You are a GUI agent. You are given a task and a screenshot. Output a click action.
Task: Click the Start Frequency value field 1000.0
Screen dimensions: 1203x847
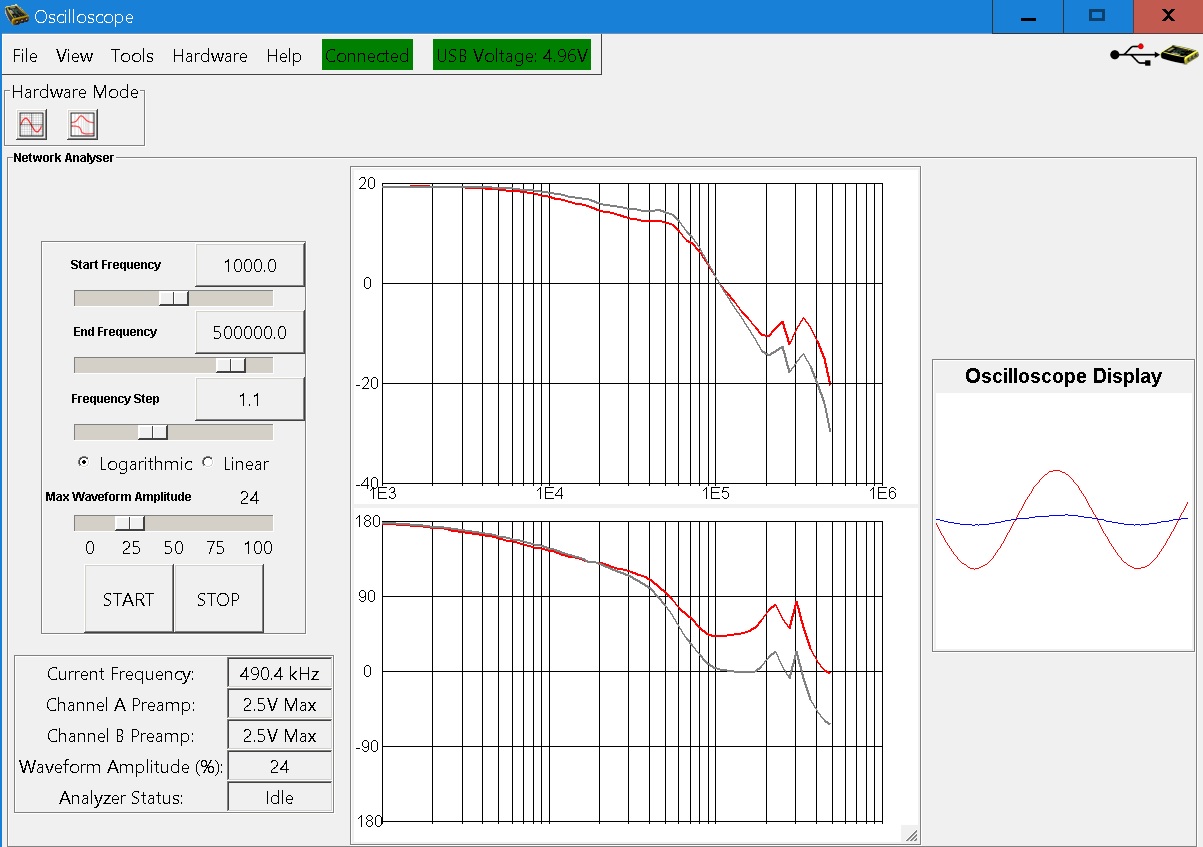click(249, 266)
